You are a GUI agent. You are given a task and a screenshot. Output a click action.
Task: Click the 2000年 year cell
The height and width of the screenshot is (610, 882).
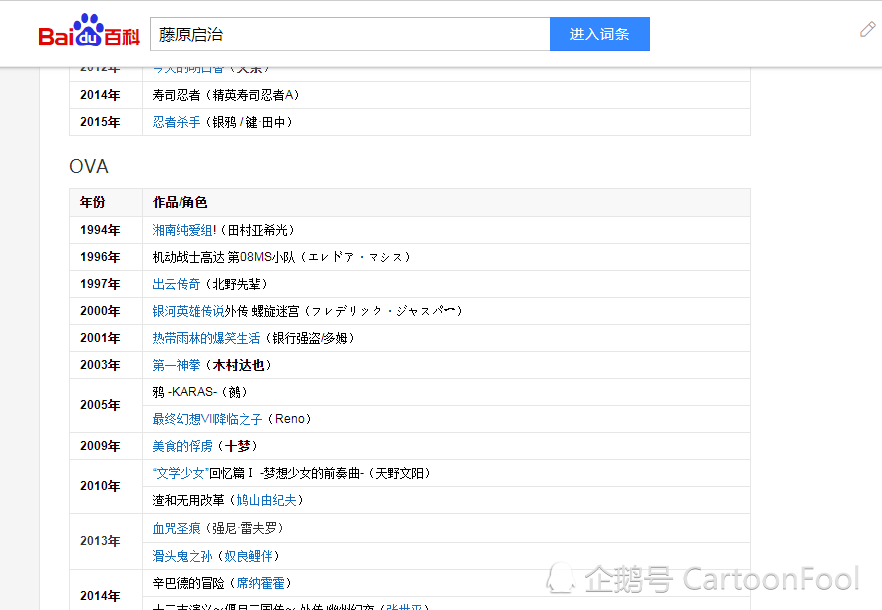[106, 311]
